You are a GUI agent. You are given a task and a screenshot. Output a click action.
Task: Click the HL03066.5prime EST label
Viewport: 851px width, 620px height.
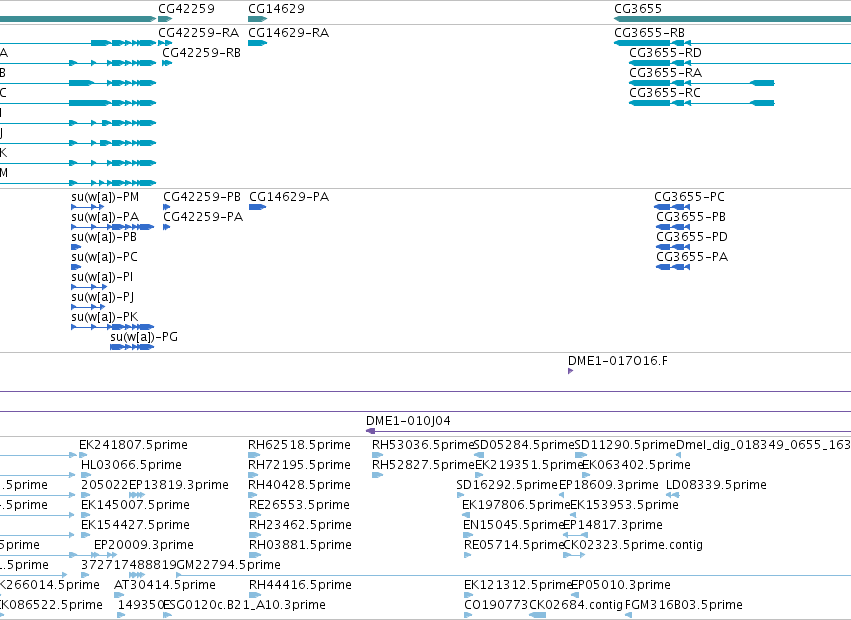coord(131,465)
